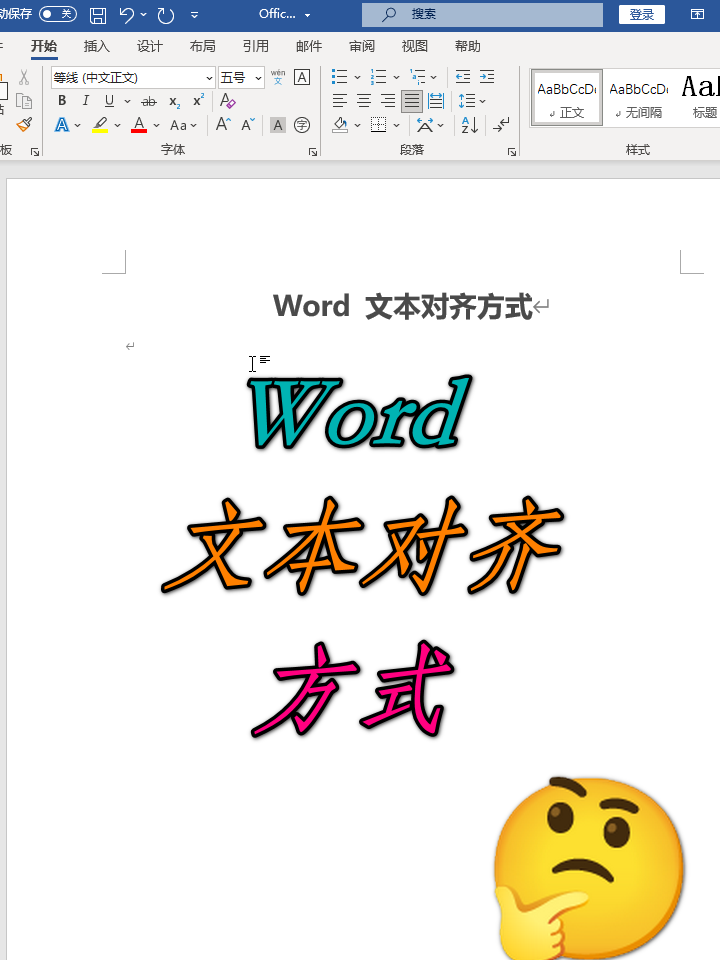
Task: Align text right
Action: click(x=388, y=101)
